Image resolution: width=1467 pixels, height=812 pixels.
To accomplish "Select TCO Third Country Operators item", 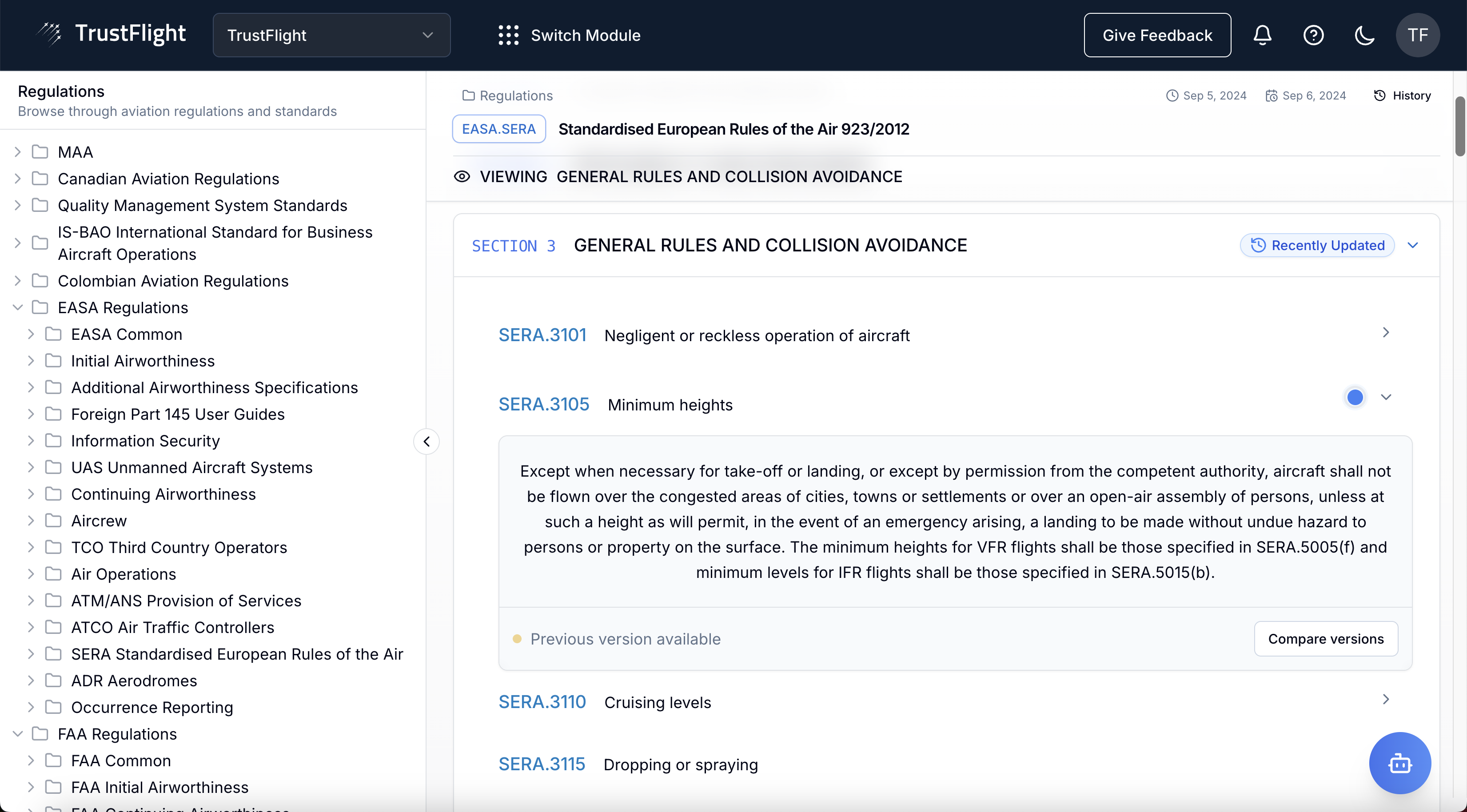I will coord(179,547).
